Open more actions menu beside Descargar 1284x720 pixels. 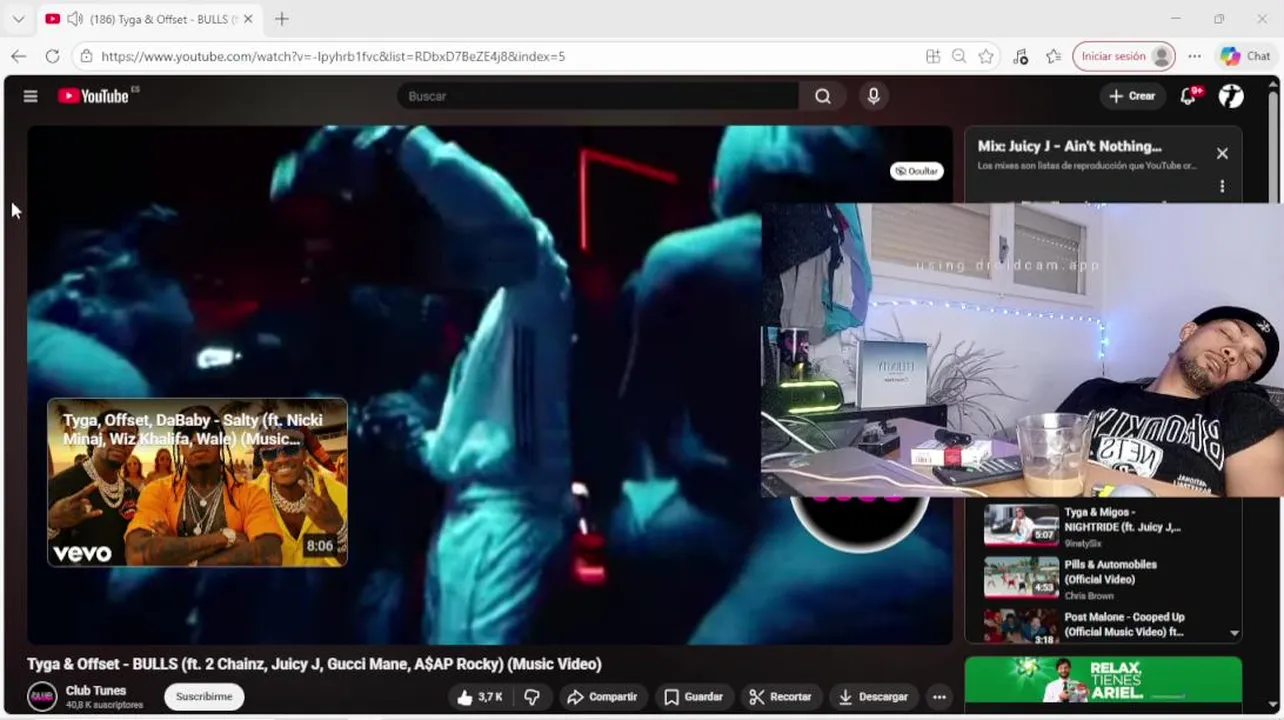pyautogui.click(x=939, y=697)
